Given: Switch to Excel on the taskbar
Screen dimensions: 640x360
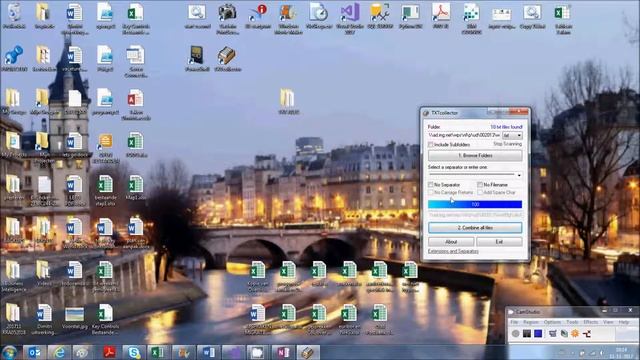Looking at the screenshot, I should (158, 352).
